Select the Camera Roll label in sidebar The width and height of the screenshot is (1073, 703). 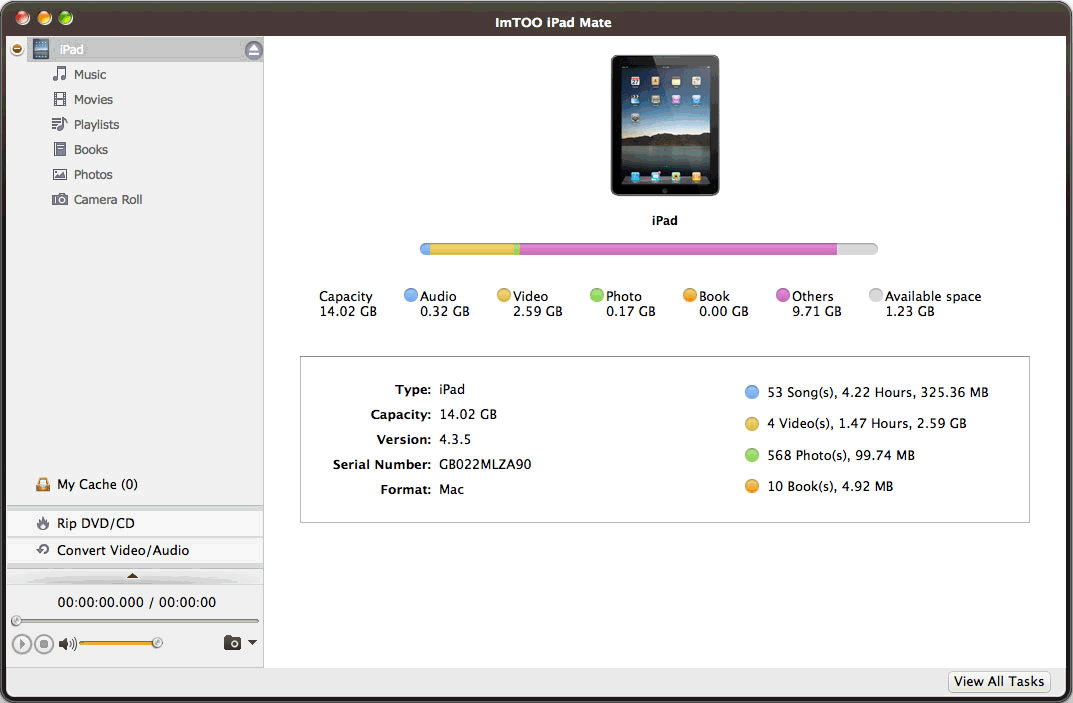[x=108, y=199]
